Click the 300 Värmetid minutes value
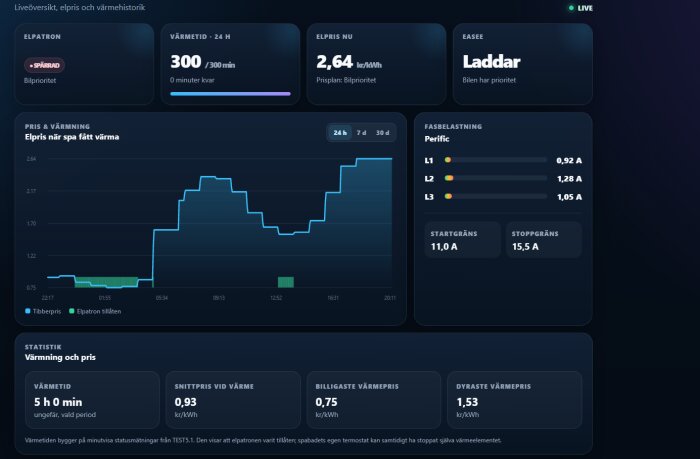700x459 pixels. pyautogui.click(x=186, y=62)
